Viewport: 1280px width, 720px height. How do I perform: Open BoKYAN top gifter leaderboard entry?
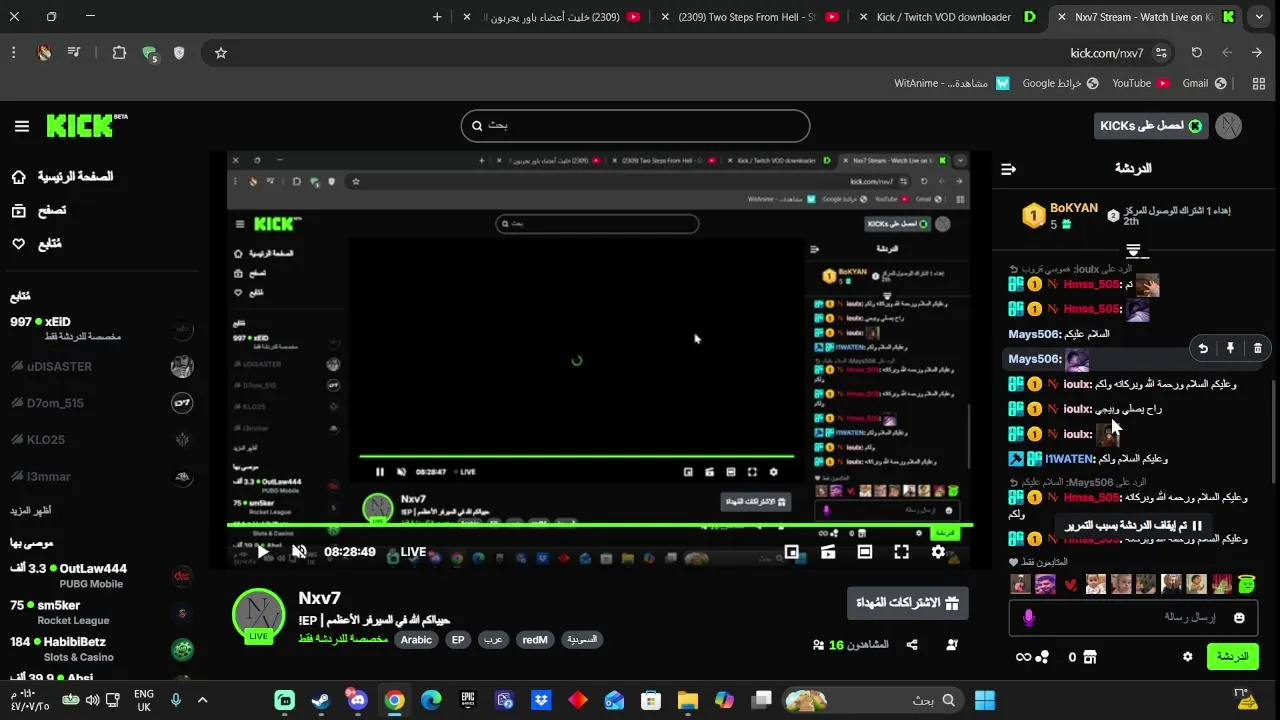(1060, 215)
